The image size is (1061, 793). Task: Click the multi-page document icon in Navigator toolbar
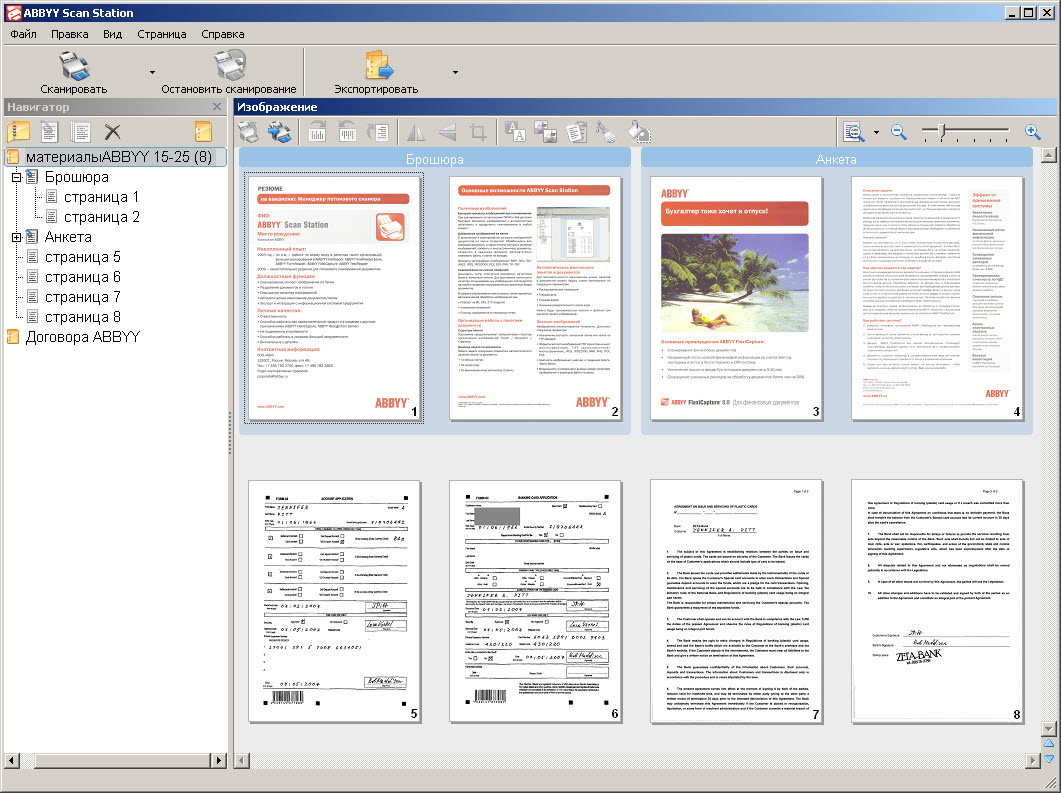coord(81,131)
